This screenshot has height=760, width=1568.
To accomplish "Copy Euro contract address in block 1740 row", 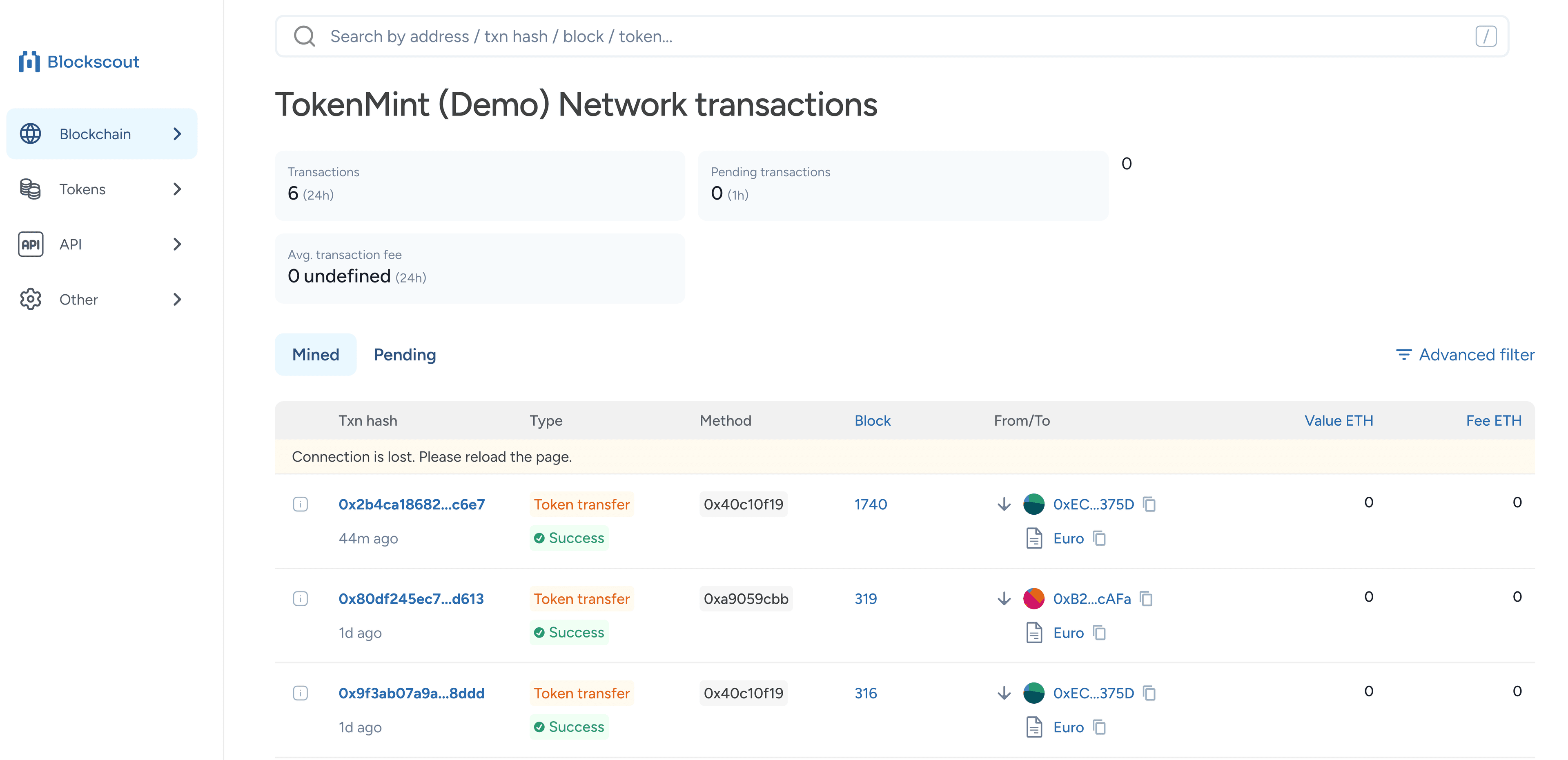I will 1099,538.
